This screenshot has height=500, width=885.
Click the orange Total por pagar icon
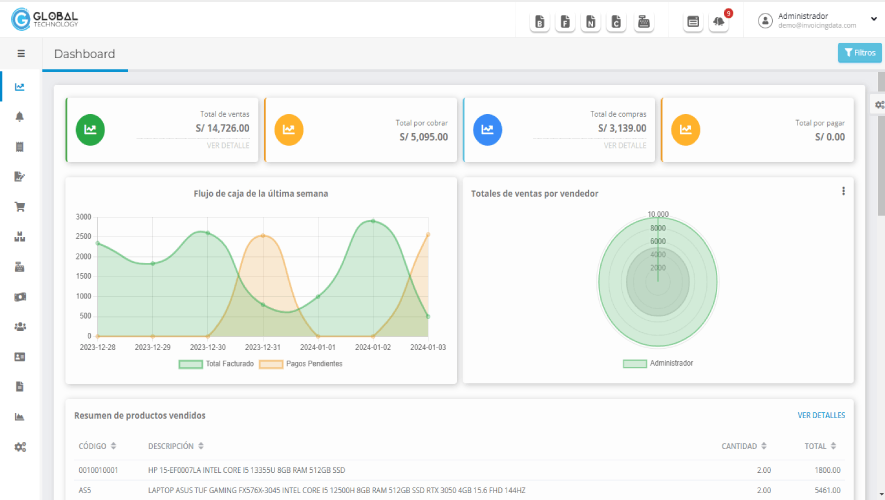pos(686,130)
